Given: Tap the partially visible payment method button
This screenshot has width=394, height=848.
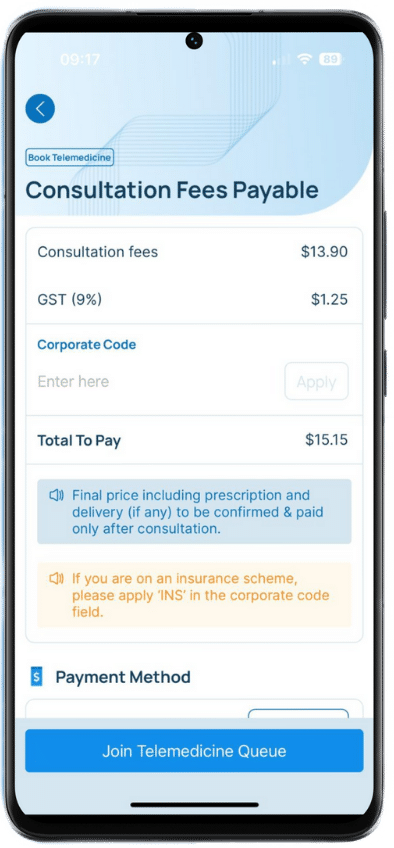Looking at the screenshot, I should point(298,713).
